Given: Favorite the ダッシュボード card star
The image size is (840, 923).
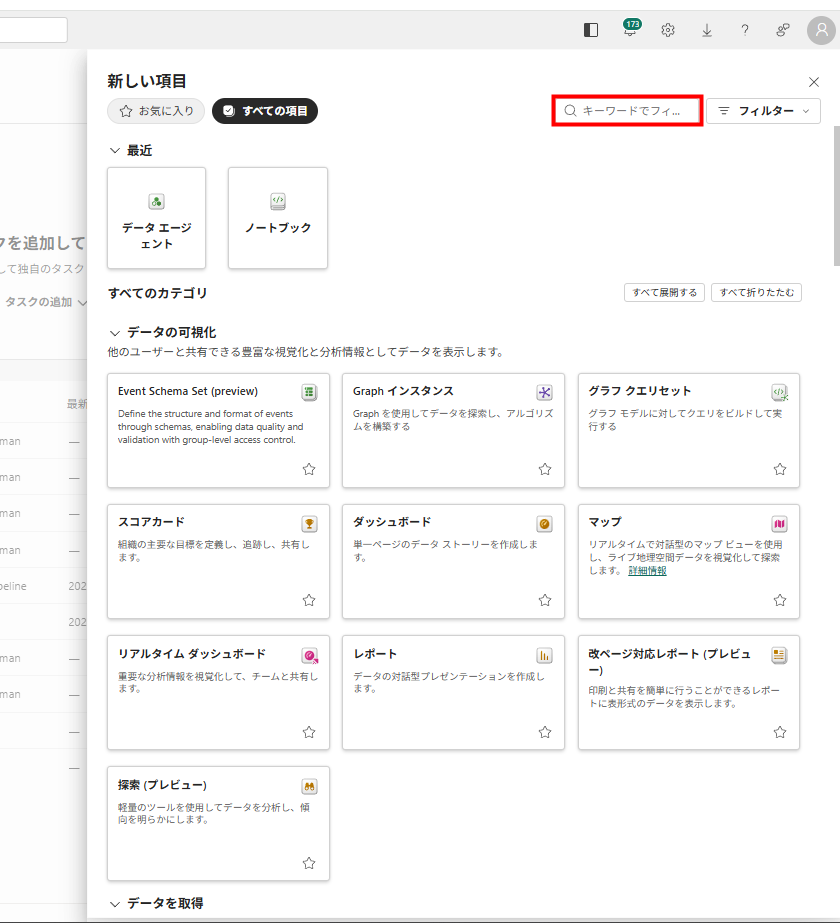Looking at the screenshot, I should (x=545, y=600).
